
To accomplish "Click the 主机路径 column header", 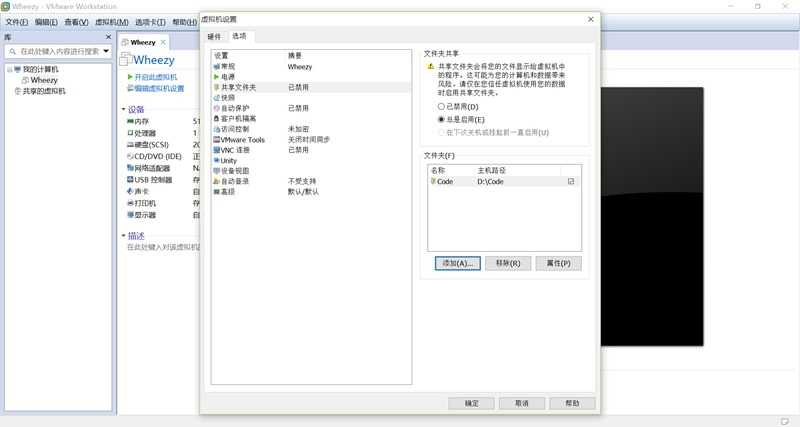I will pyautogui.click(x=492, y=170).
